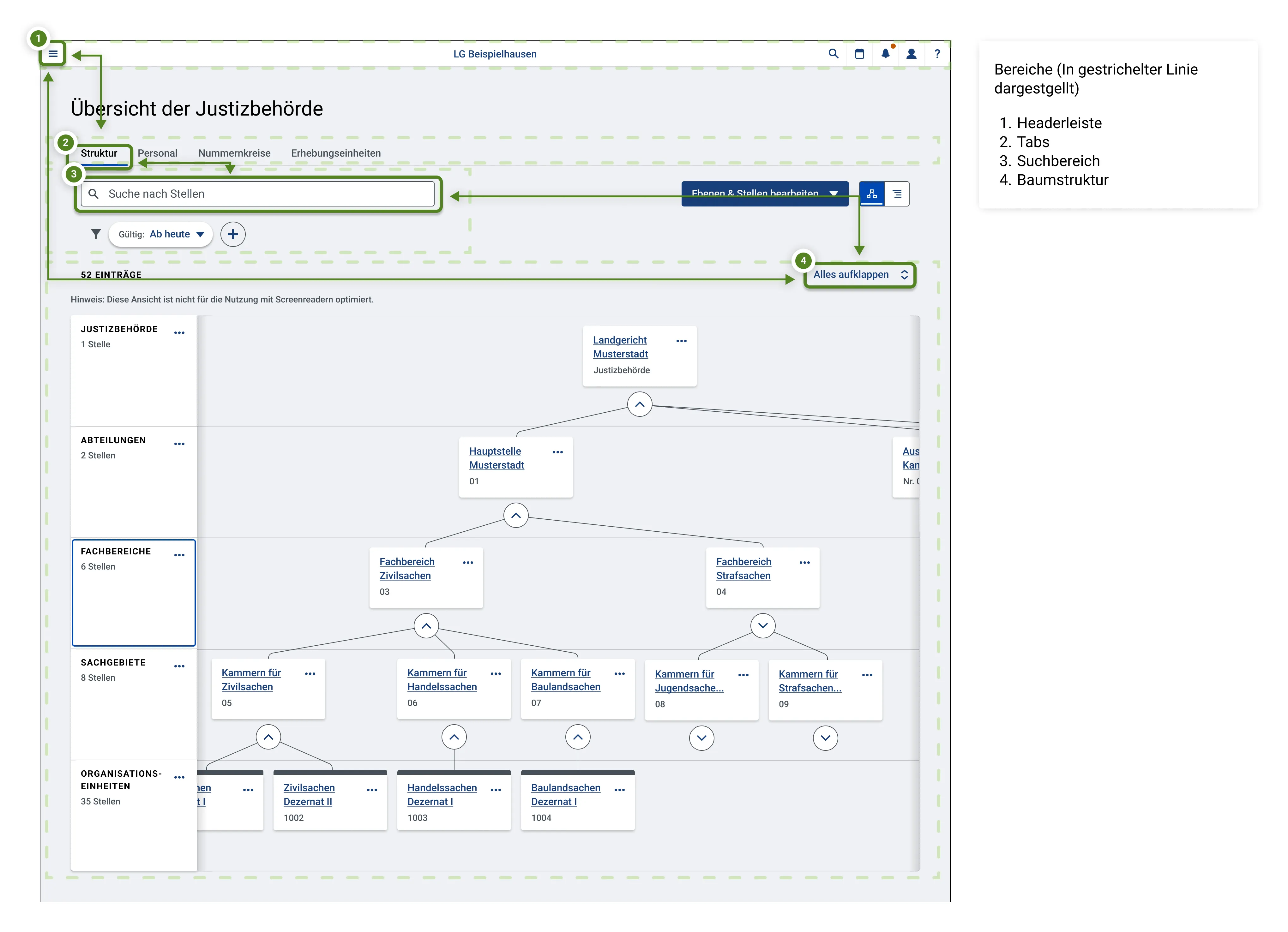Collapse the Landgericht Musterstadt node
This screenshot has height=932, width=1288.
(x=640, y=404)
